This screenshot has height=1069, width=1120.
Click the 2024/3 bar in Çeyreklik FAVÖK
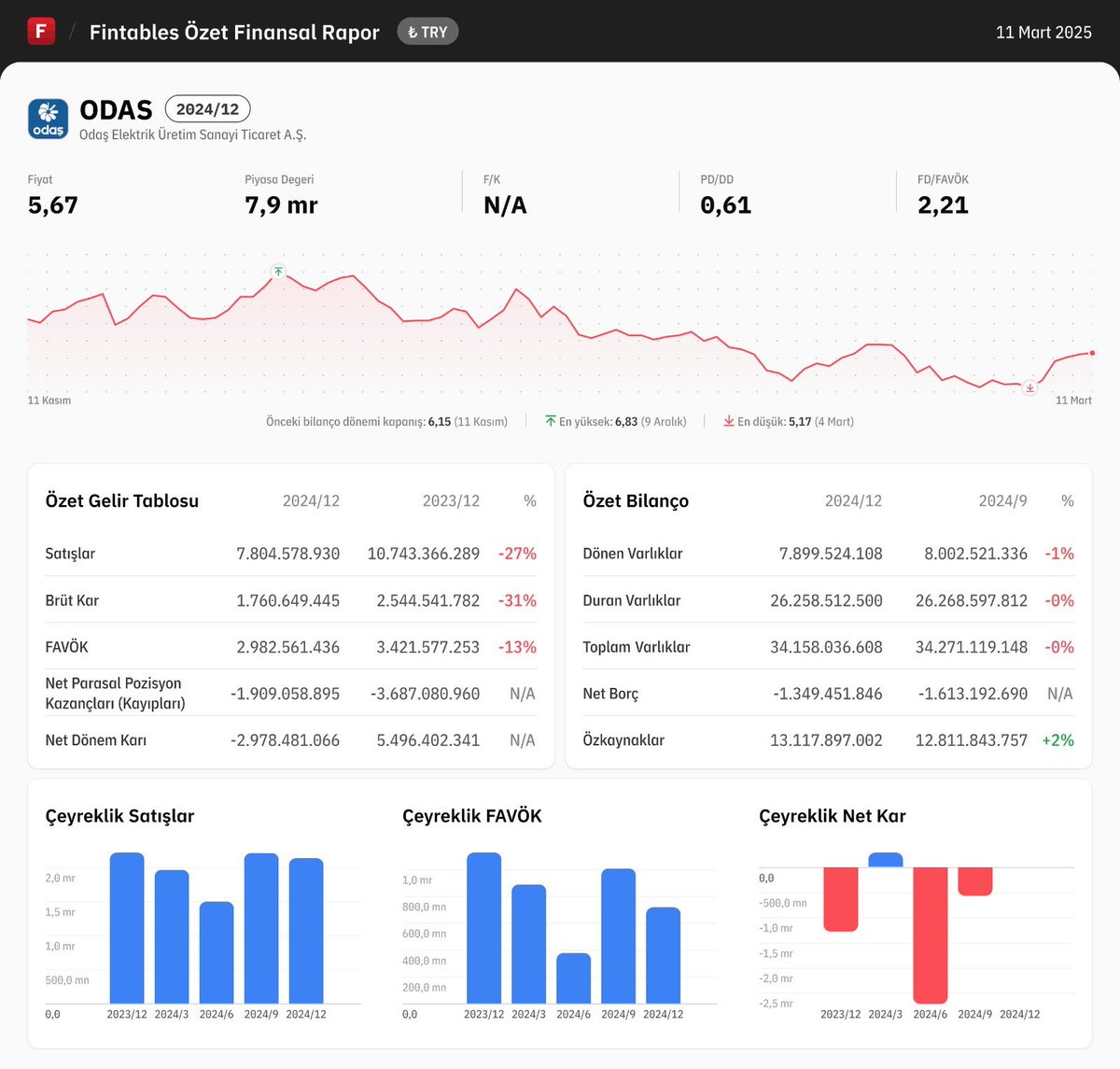[x=529, y=944]
